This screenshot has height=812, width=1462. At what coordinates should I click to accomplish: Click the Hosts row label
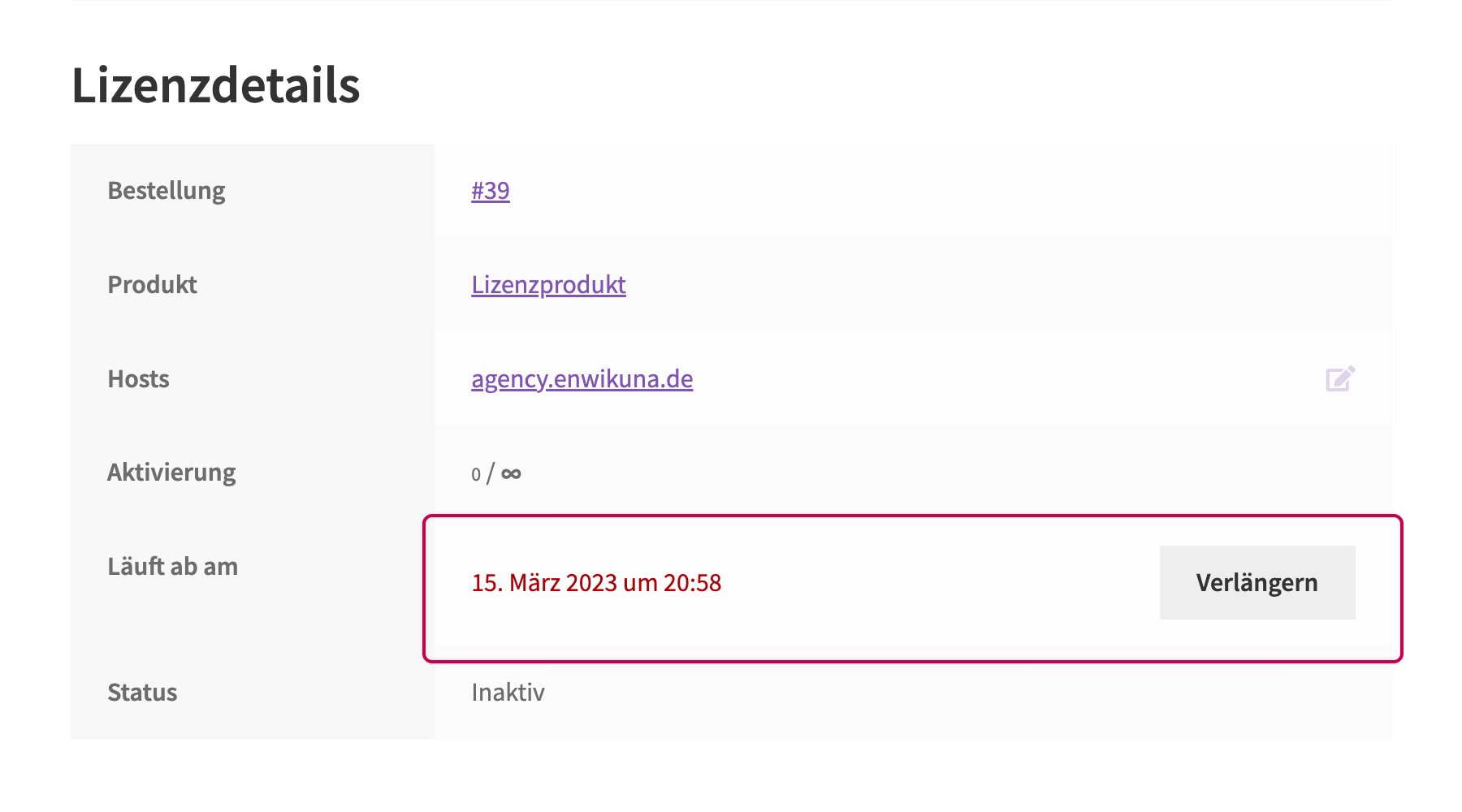tap(139, 379)
